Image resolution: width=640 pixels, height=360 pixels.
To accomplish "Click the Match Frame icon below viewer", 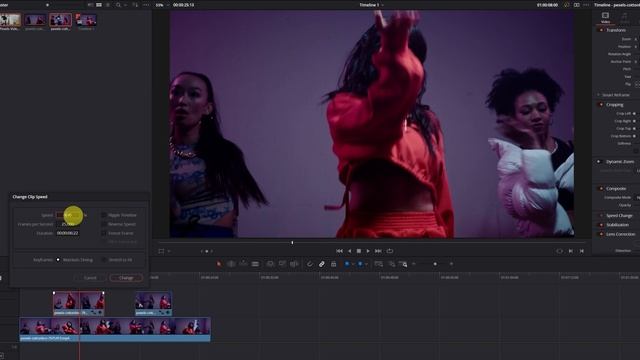I will click(560, 251).
